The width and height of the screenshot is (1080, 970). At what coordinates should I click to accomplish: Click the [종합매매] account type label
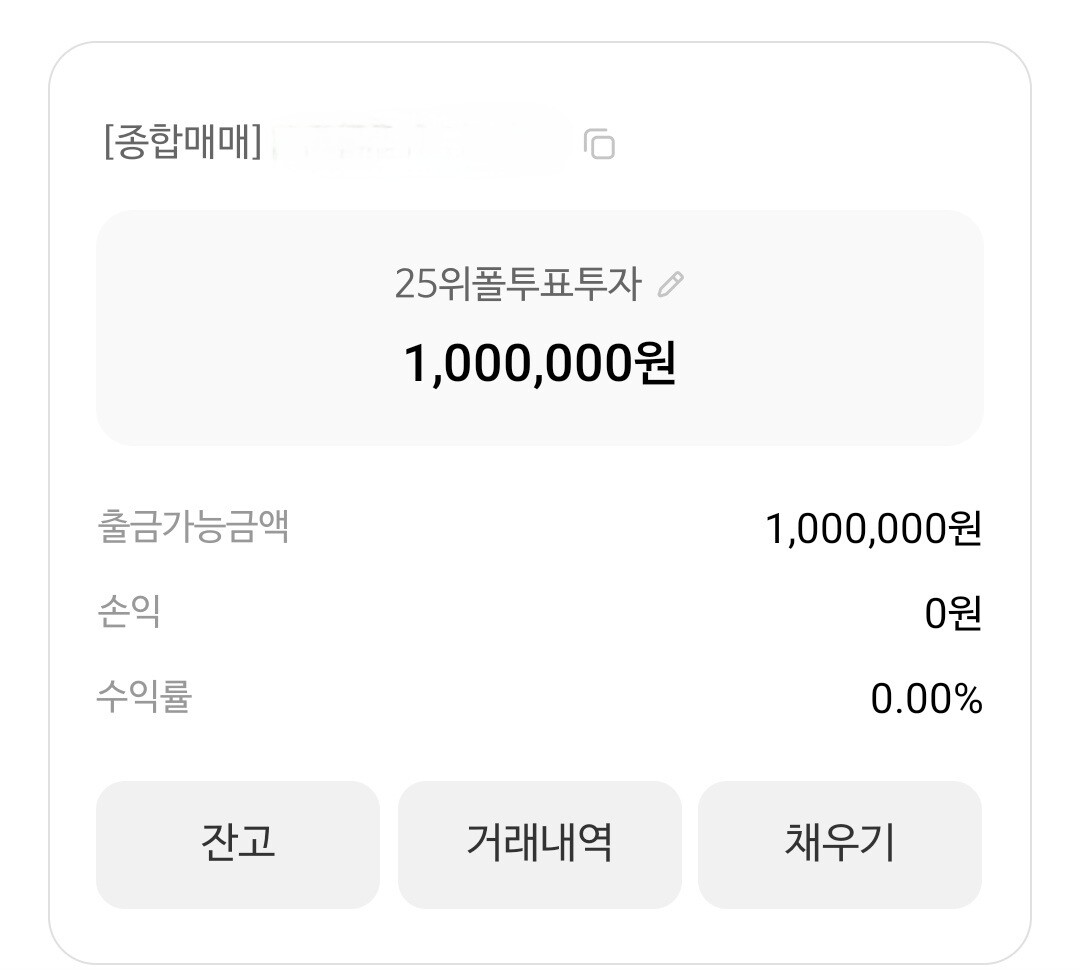(x=183, y=142)
